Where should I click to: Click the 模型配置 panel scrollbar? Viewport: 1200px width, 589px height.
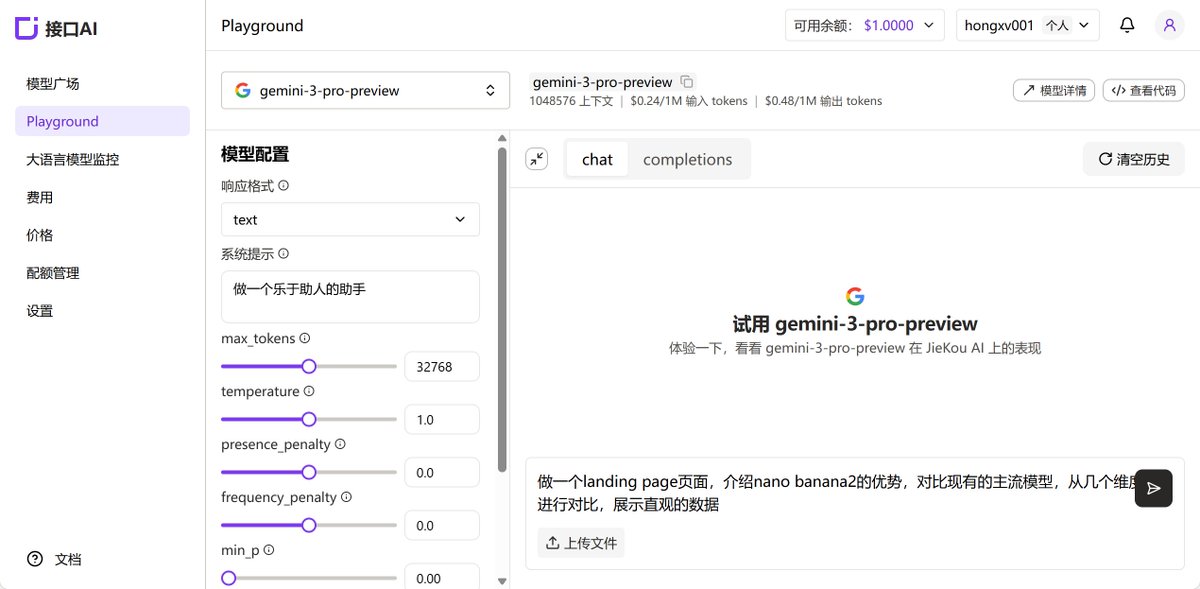click(502, 310)
